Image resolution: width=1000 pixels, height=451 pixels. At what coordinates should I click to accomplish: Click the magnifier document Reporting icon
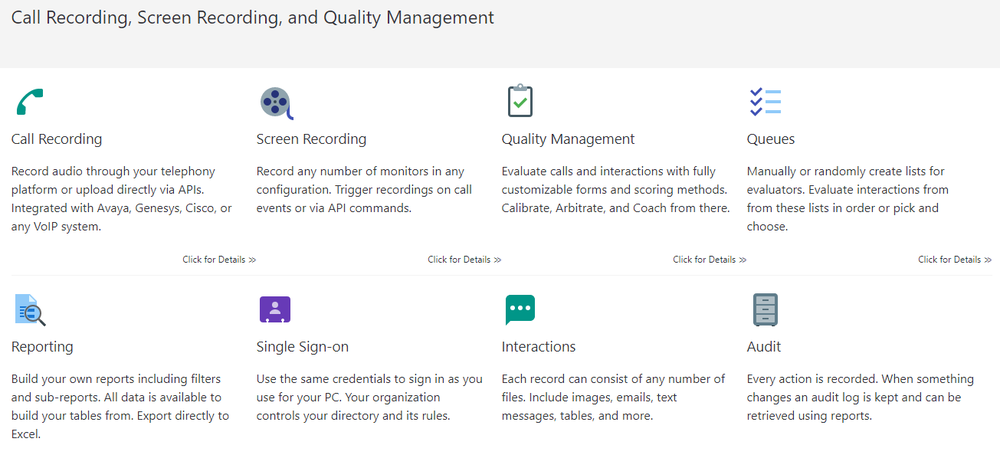click(x=30, y=310)
